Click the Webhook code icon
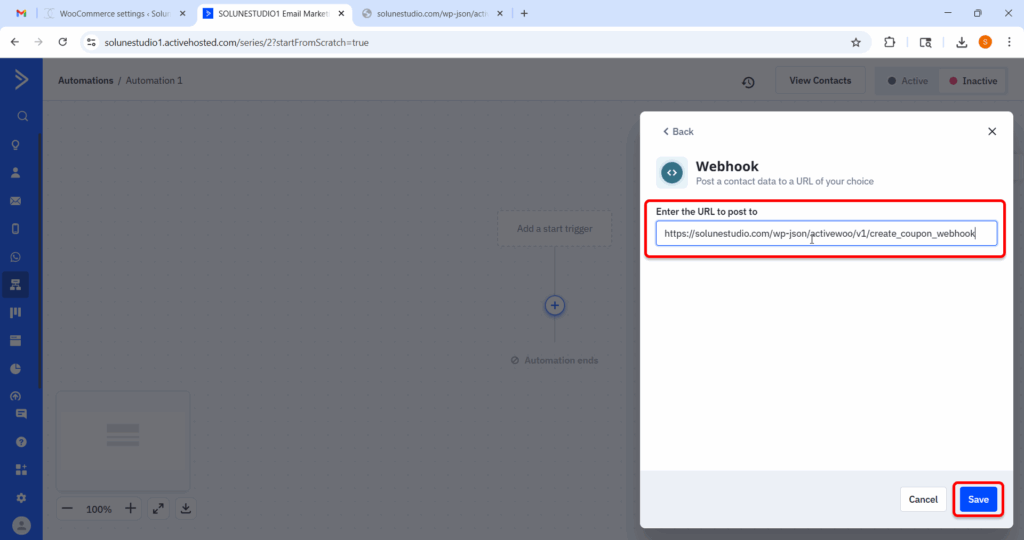Screen dimensions: 1024x540 click(672, 173)
